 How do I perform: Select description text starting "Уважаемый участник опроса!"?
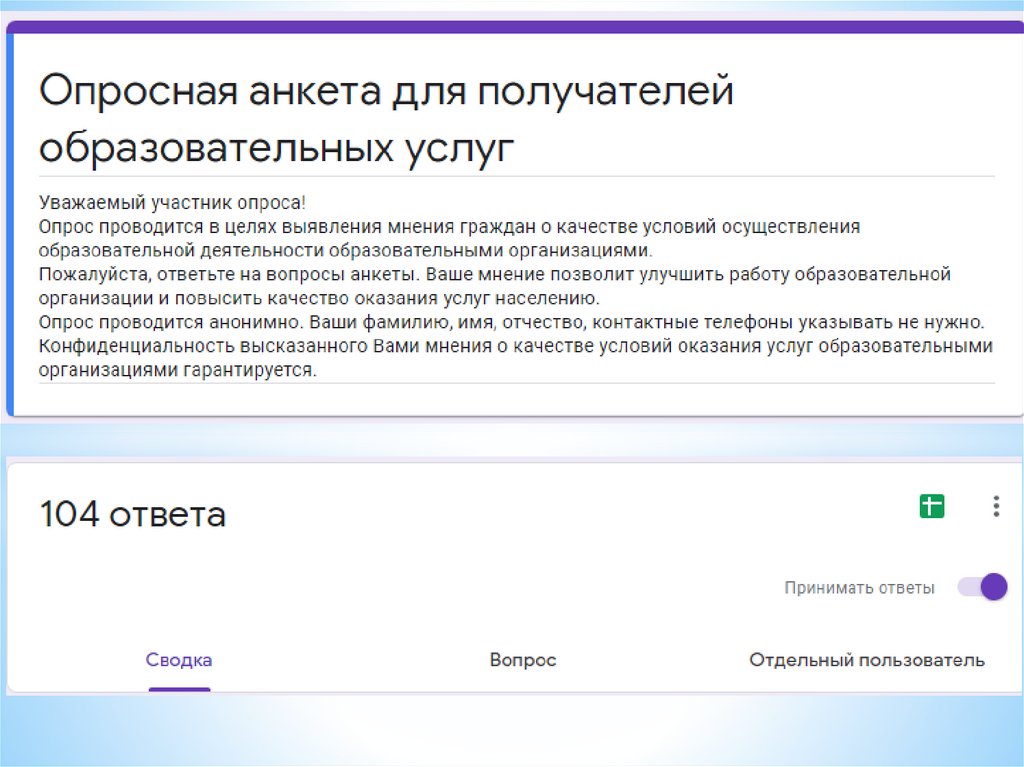516,286
